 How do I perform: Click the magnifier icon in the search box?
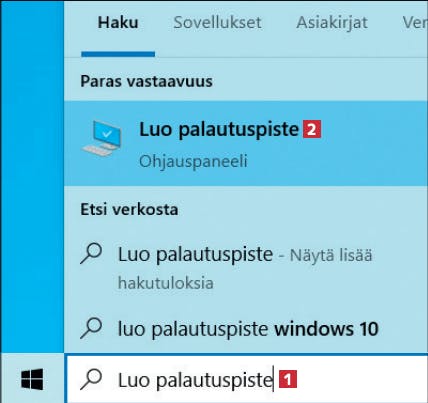91,379
